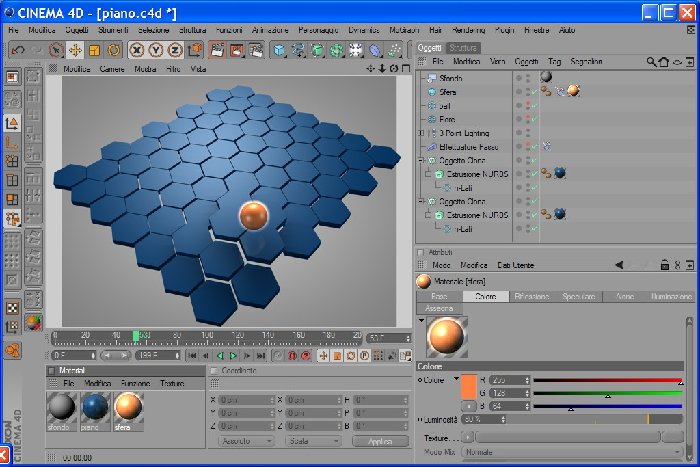700x467 pixels.
Task: Toggle rotation keyframe recording icon
Action: pyautogui.click(x=351, y=356)
